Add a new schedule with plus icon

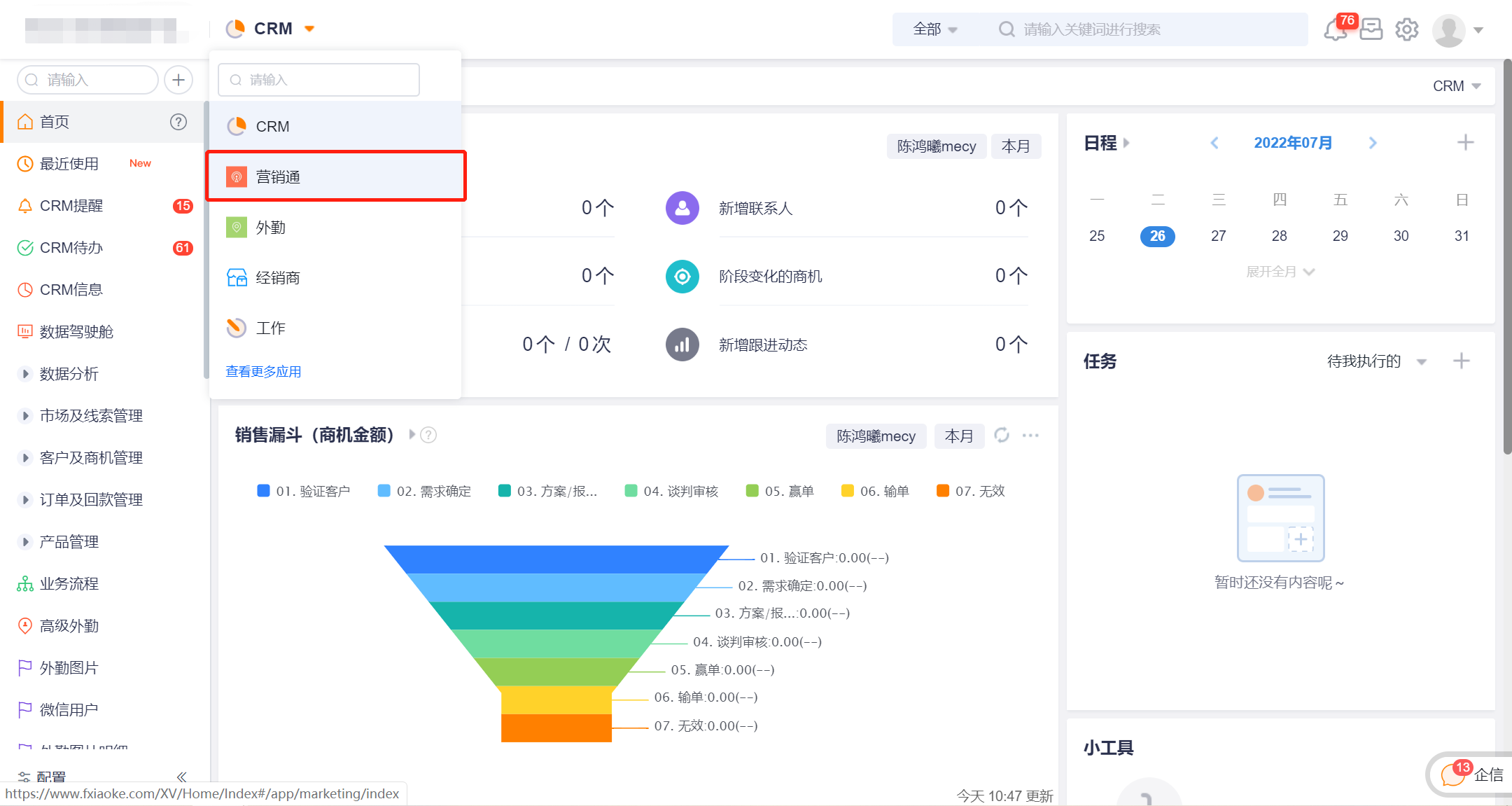tap(1465, 143)
